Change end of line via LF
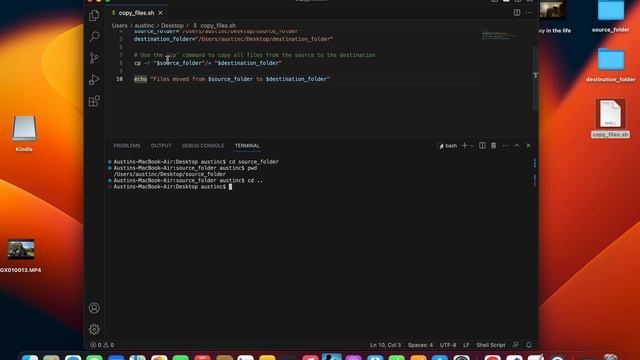The height and width of the screenshot is (360, 640). pos(466,345)
